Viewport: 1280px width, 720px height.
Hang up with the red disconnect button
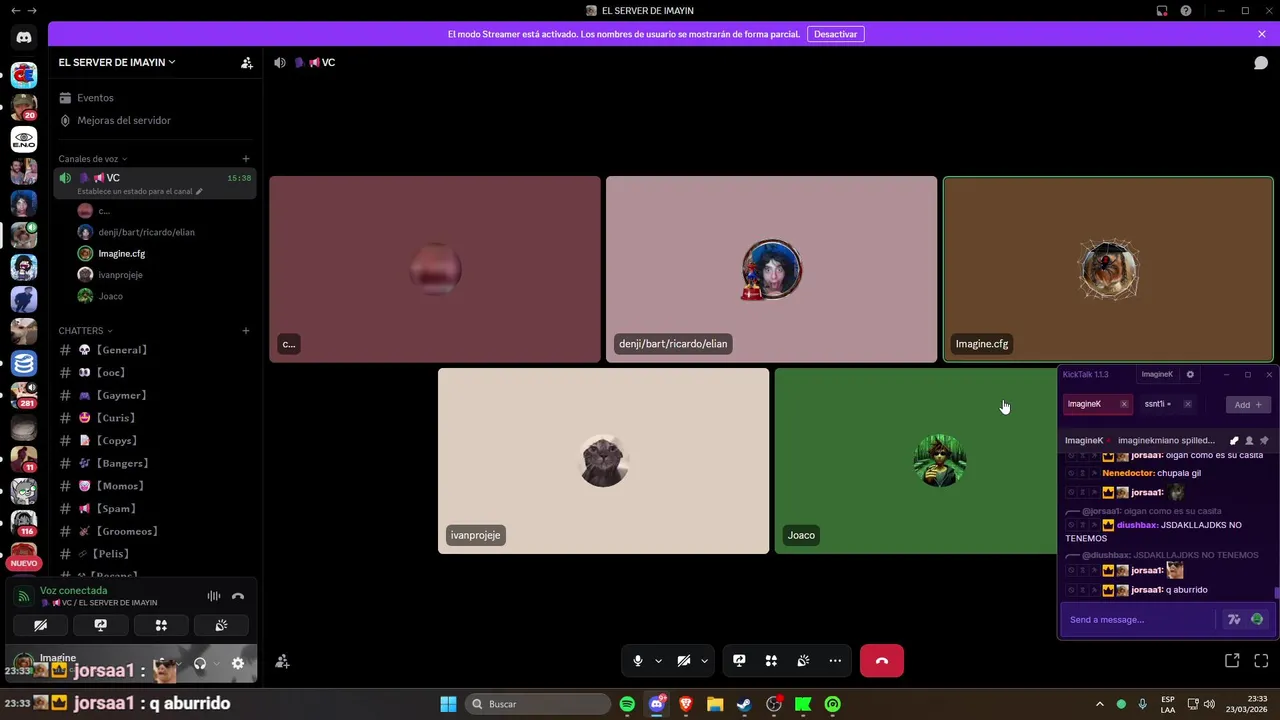point(882,661)
